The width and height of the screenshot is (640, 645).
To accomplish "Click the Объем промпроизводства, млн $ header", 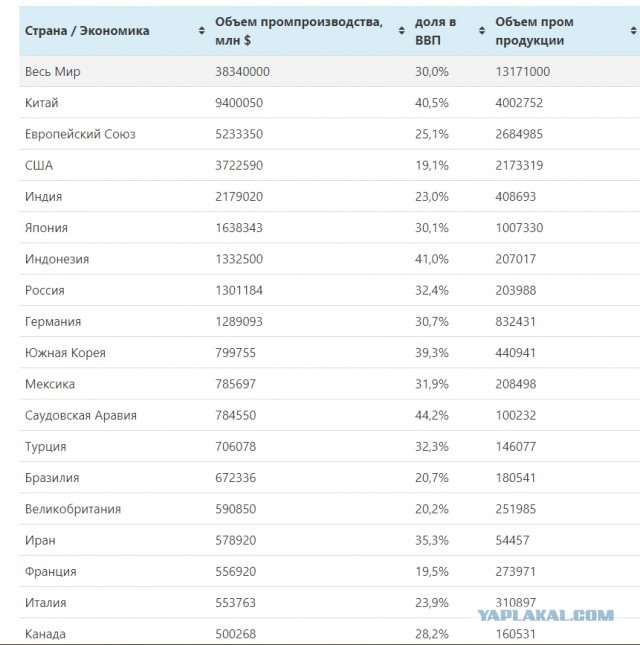I will point(299,31).
